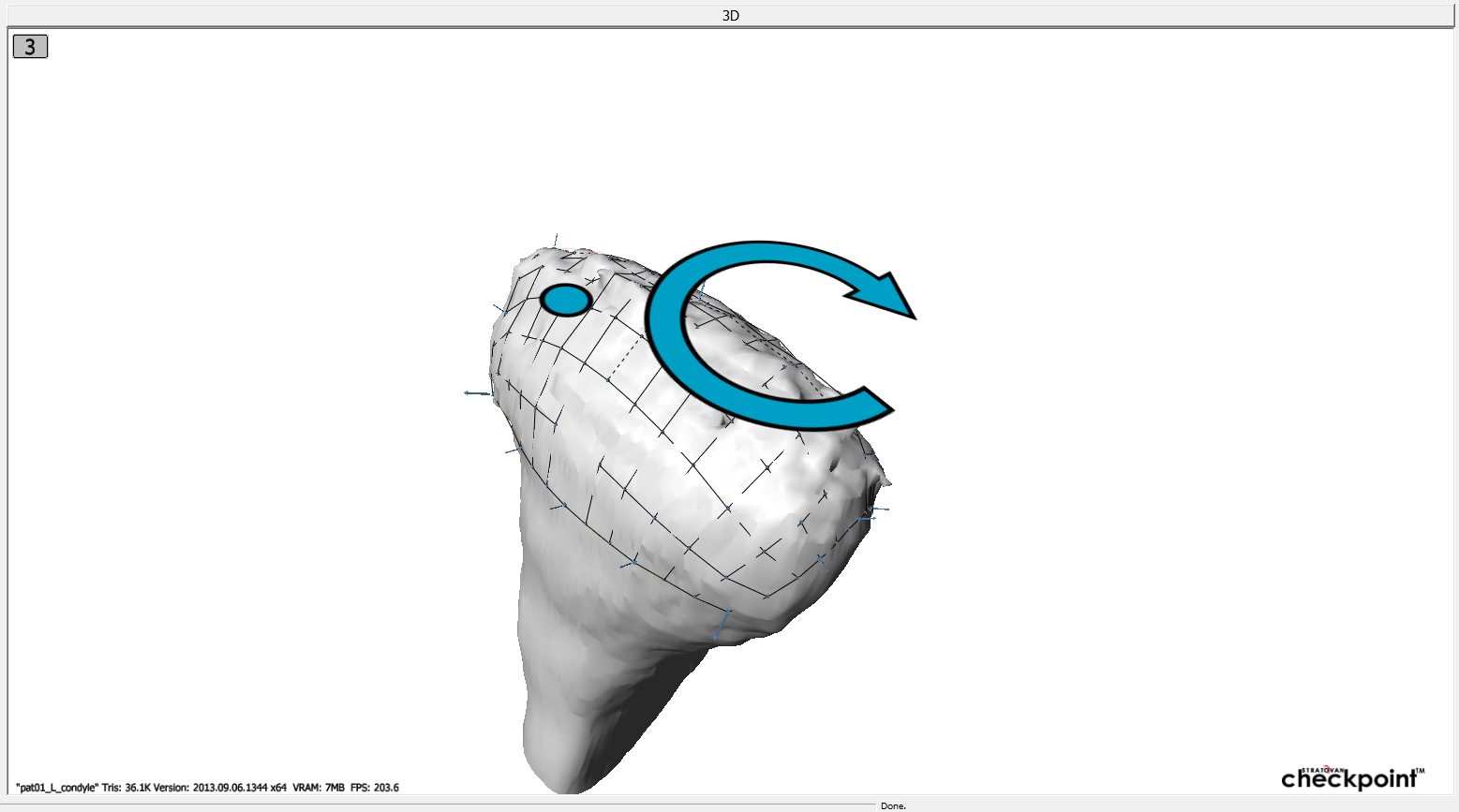Click the VRAM: 7MB readout
Image resolution: width=1459 pixels, height=812 pixels.
pos(319,788)
